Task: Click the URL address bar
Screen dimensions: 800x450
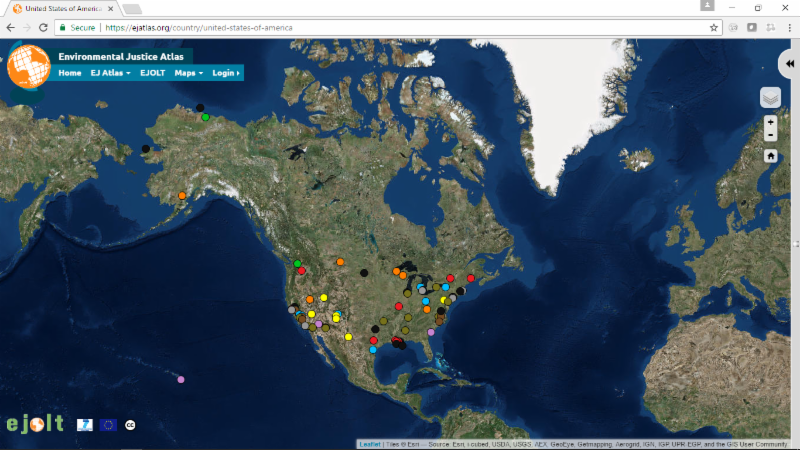Action: (400, 27)
